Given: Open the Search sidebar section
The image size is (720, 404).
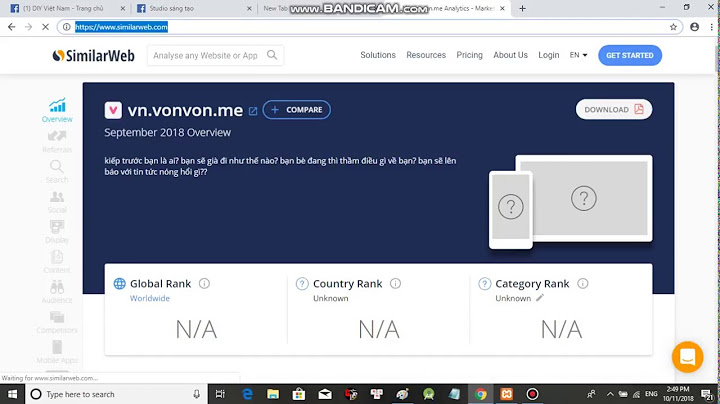Looking at the screenshot, I should [x=57, y=172].
